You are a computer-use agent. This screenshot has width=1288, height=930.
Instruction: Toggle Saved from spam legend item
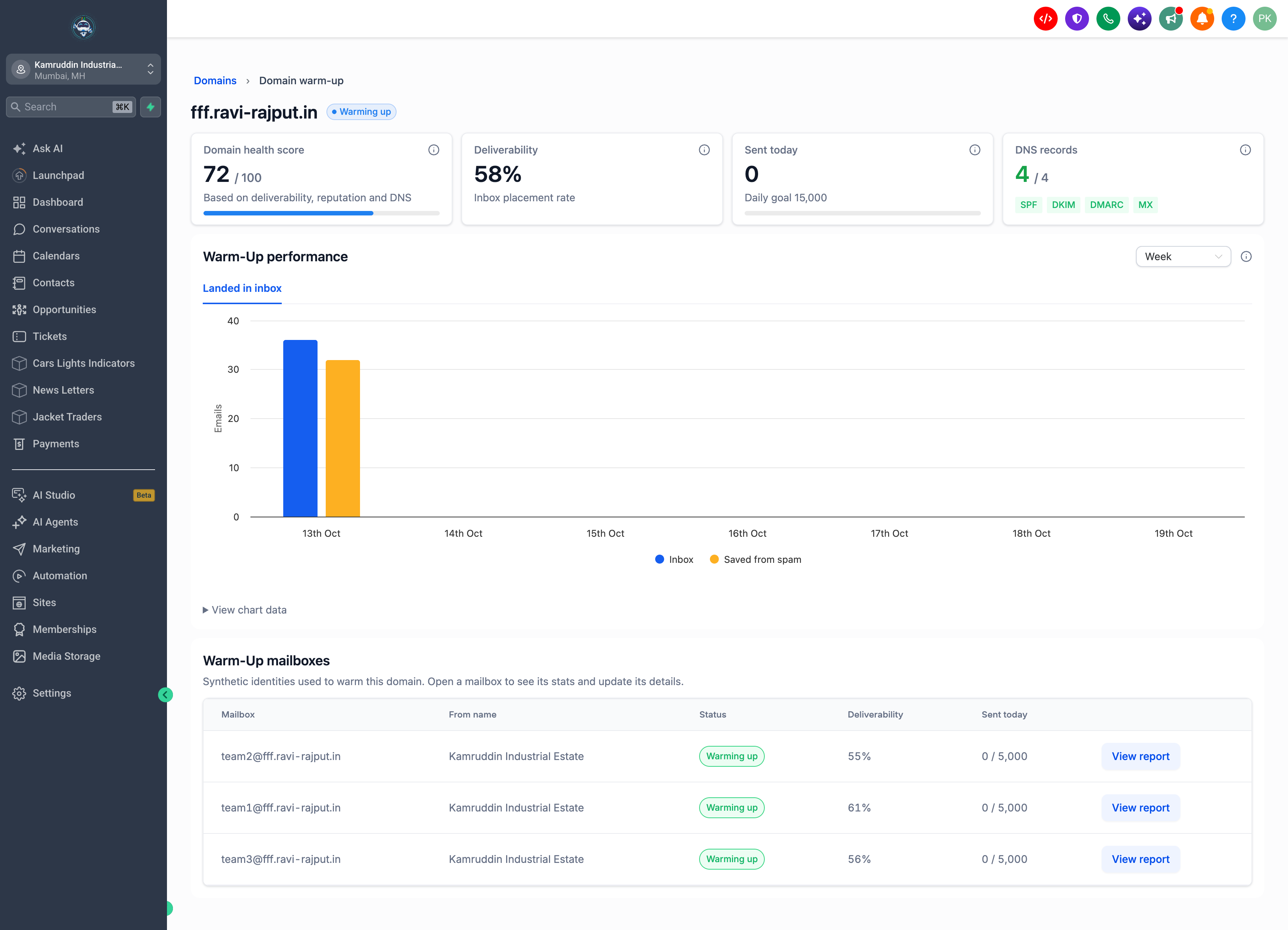(755, 559)
